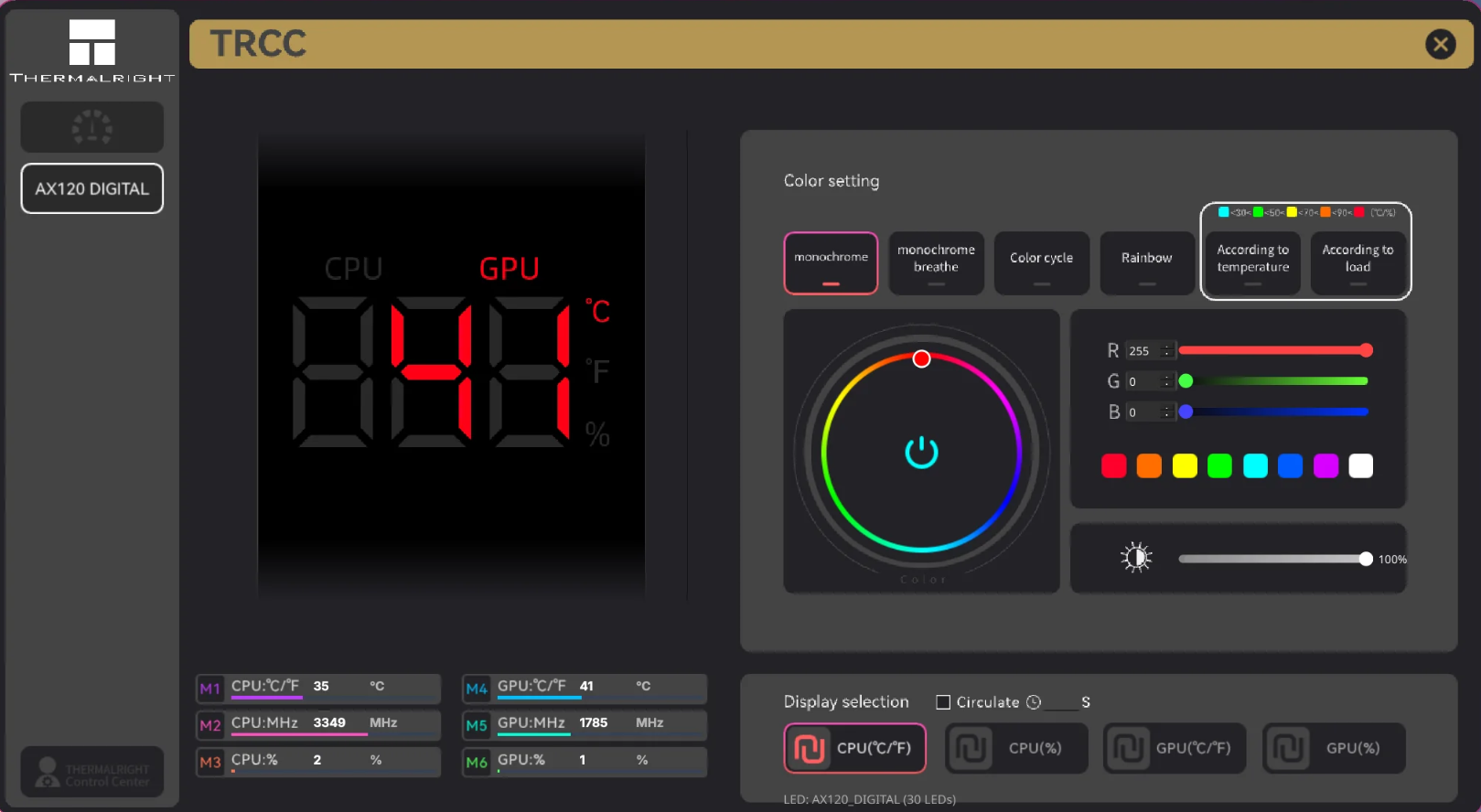
Task: Pick the cyan color swatch
Action: tap(1255, 466)
